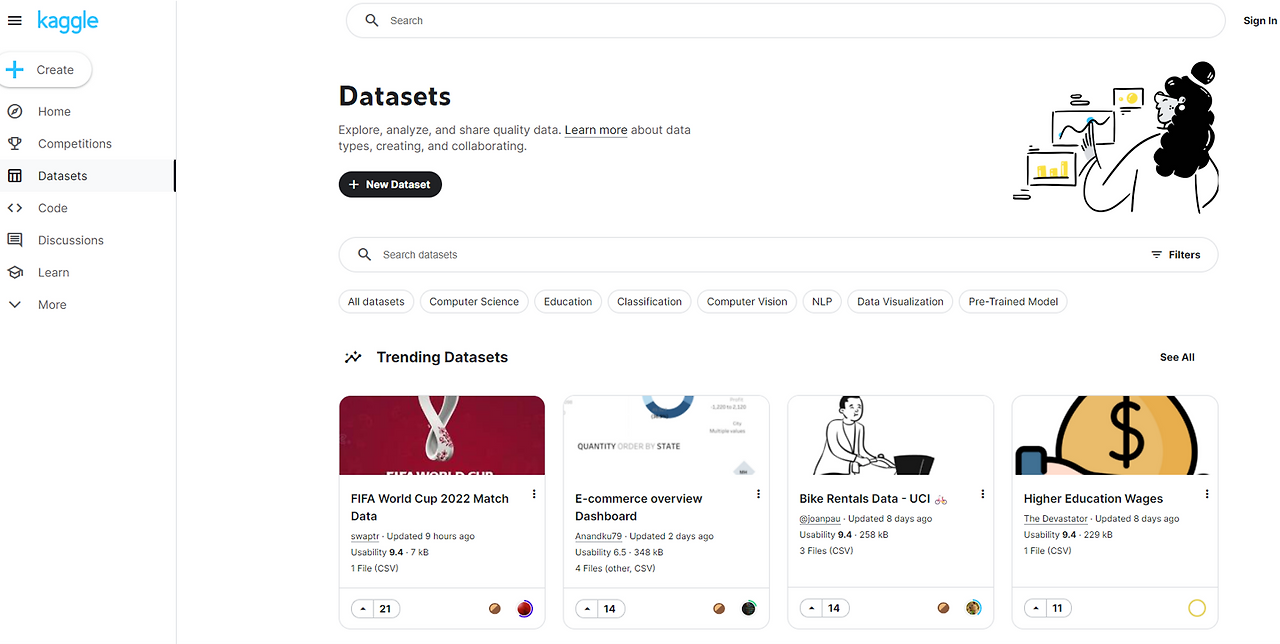1280x644 pixels.
Task: Upvote the FIFA World Cup 2022 dataset
Action: click(x=362, y=608)
